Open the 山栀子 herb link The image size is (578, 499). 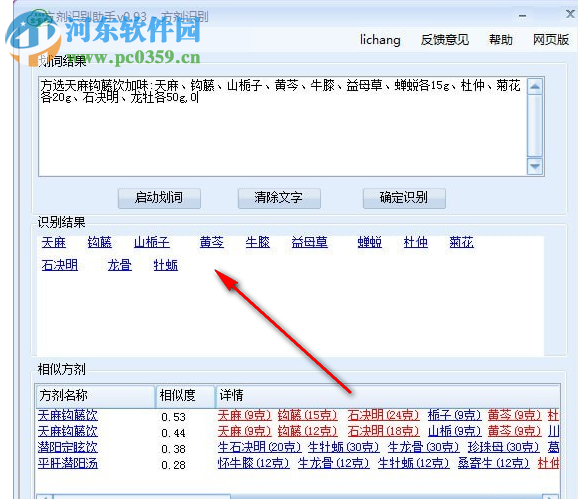(152, 242)
